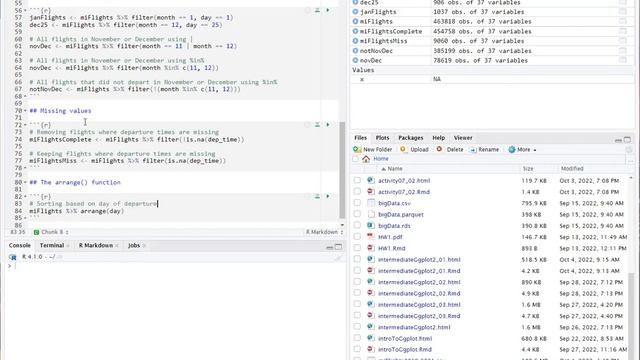
Task: Select the checkbox for activity07_02.Rmd
Action: click(x=357, y=191)
